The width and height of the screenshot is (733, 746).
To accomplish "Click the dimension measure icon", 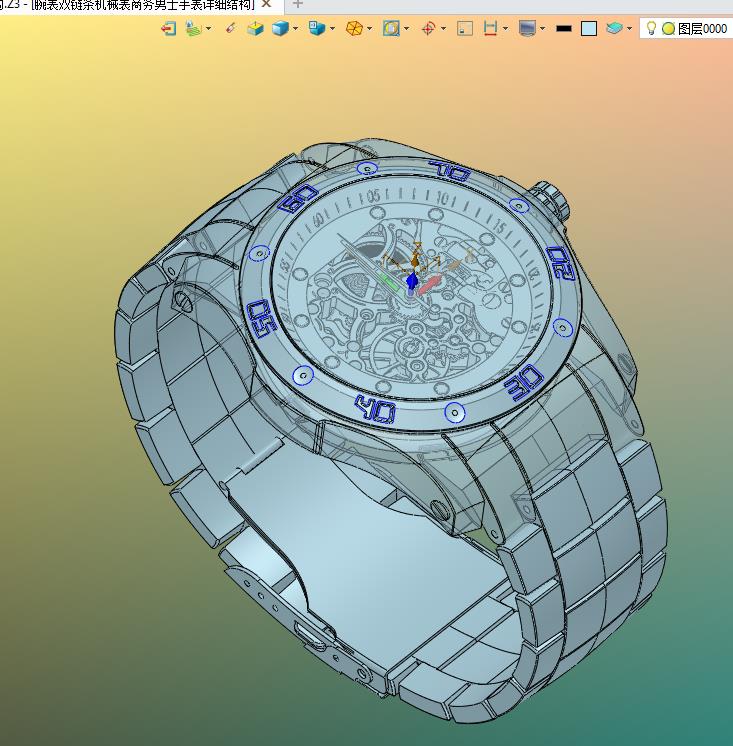I will (490, 29).
